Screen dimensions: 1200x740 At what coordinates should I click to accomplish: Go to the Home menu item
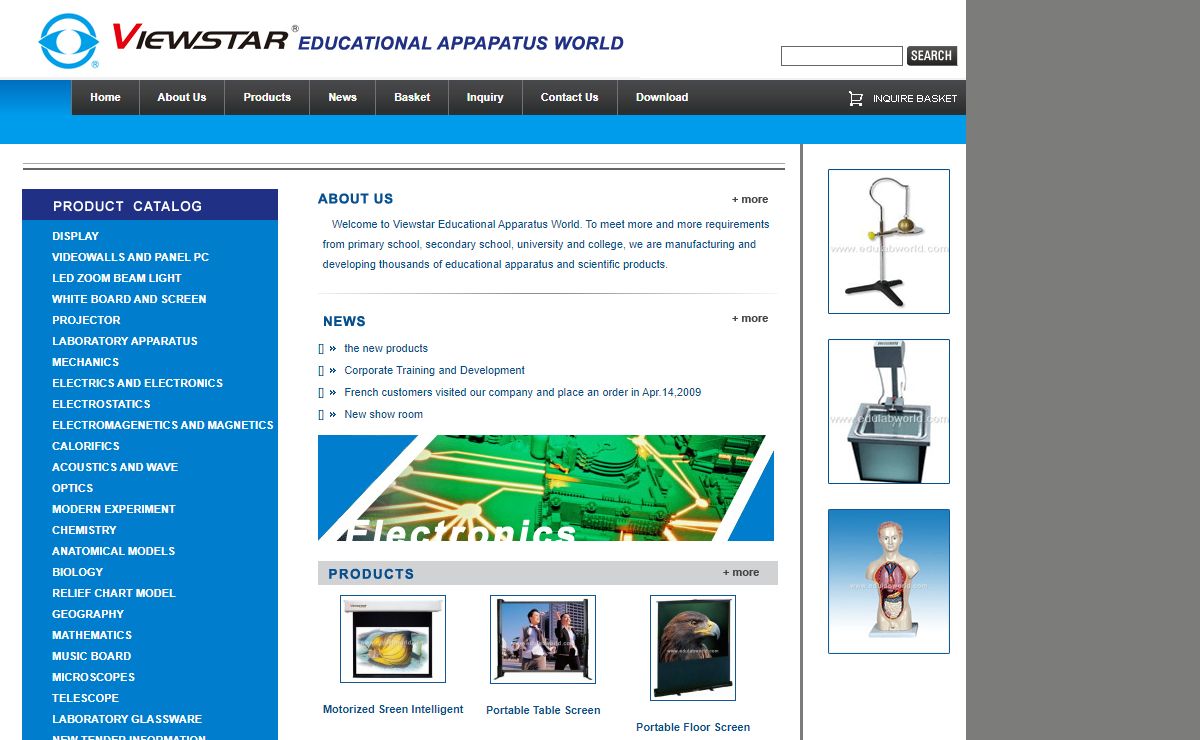pos(105,97)
